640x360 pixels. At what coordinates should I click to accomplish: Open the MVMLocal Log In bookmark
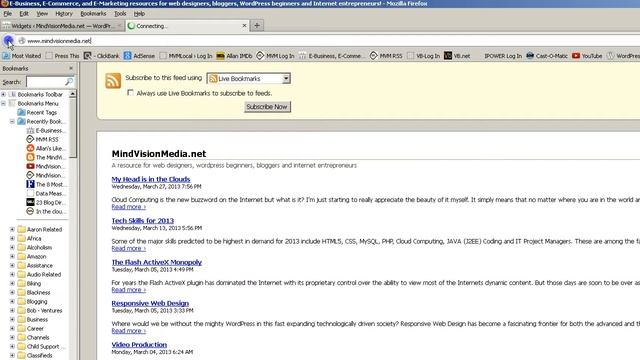186,56
